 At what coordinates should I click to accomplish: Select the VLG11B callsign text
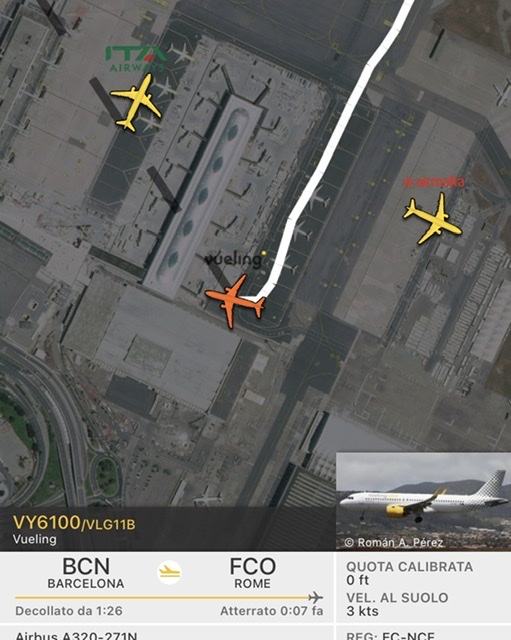110,524
